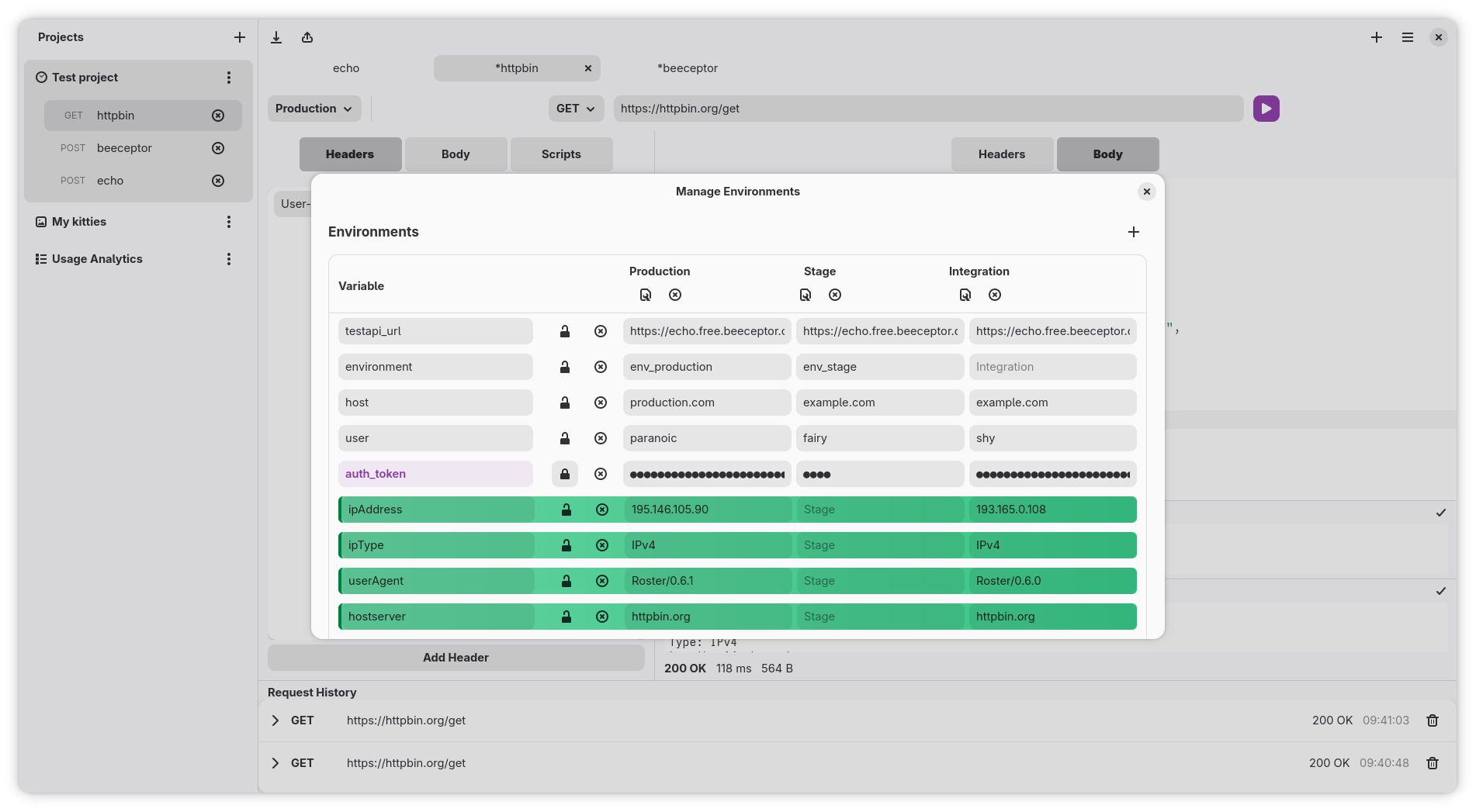The image size is (1476, 812).
Task: Delete the testapi_url variable row
Action: 601,331
